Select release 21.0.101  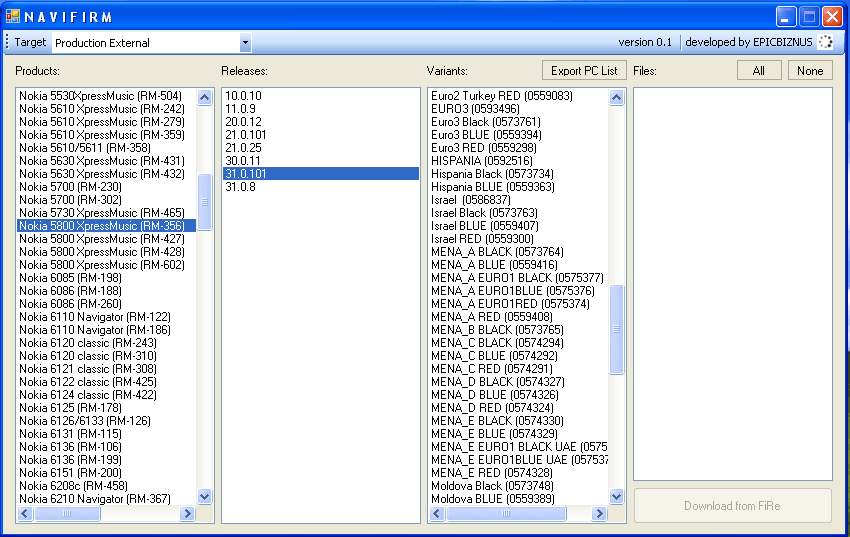click(x=320, y=135)
